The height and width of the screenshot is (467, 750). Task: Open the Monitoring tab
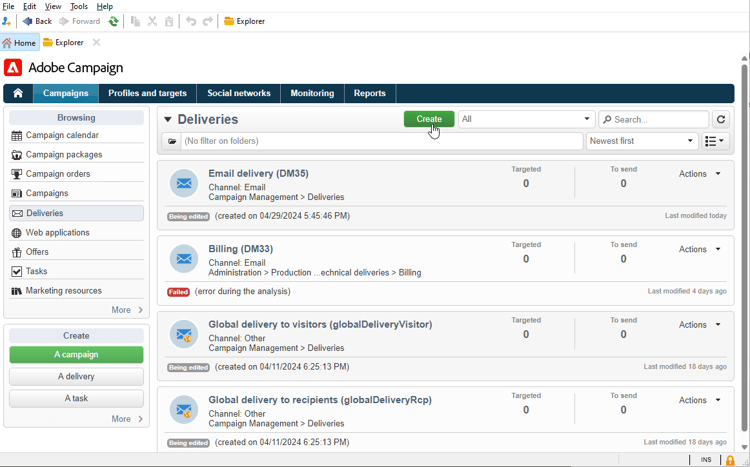[x=312, y=93]
